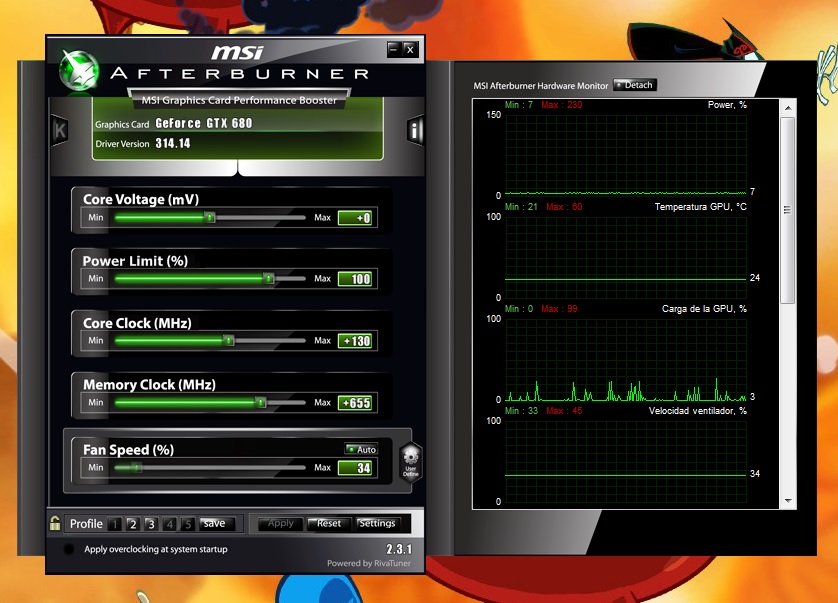Viewport: 838px width, 603px height.
Task: Click the Memory Clock +655 value field
Action: click(x=355, y=403)
